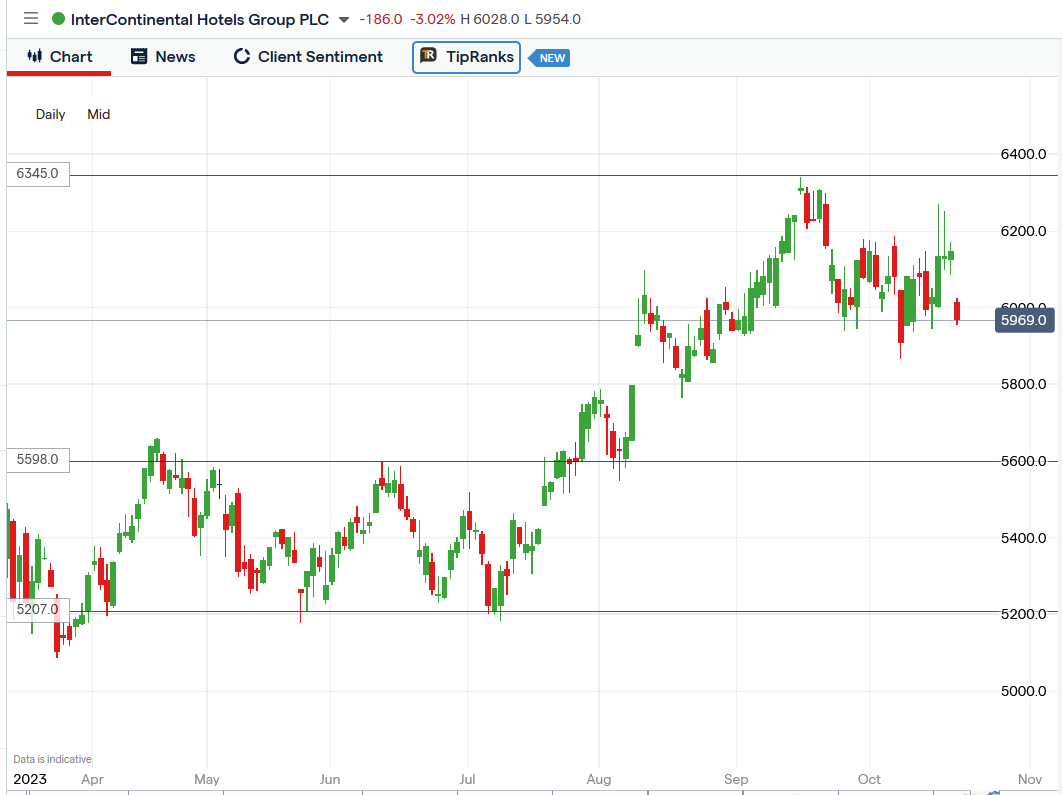This screenshot has height=795, width=1062.
Task: Open the Client Sentiment tab
Action: tap(308, 57)
